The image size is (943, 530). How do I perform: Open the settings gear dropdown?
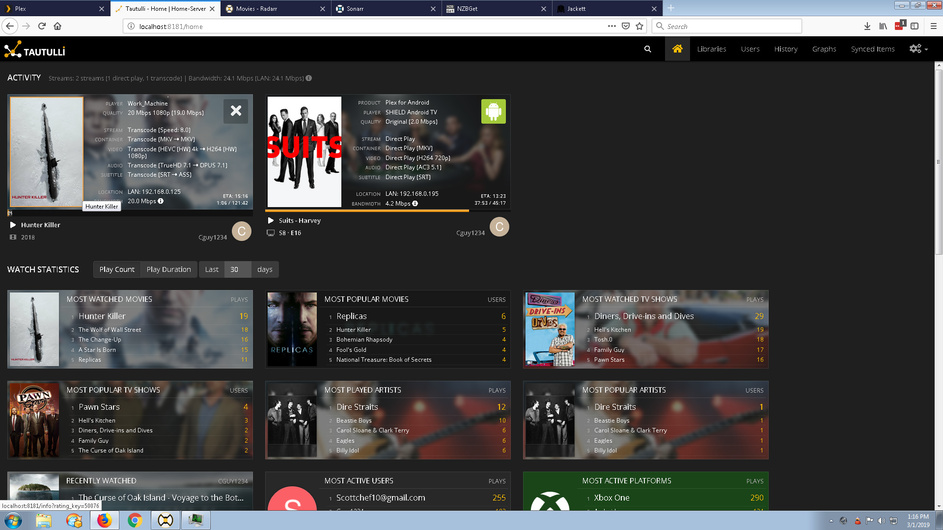(x=918, y=49)
